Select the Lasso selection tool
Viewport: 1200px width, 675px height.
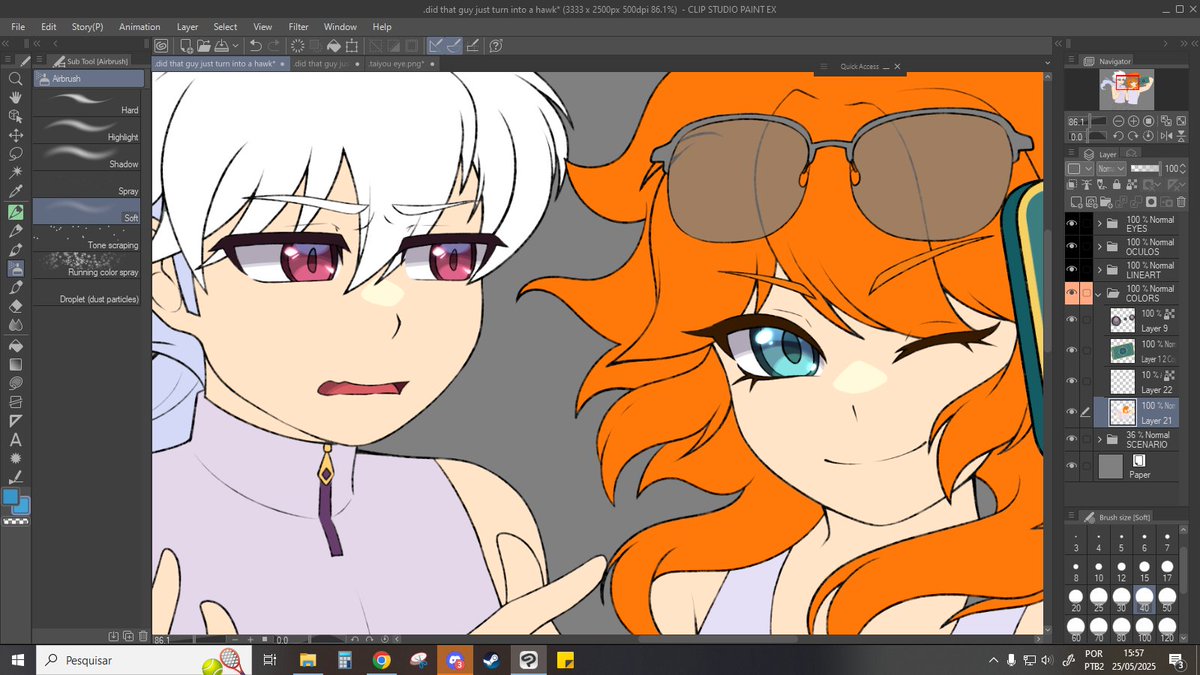tap(15, 154)
